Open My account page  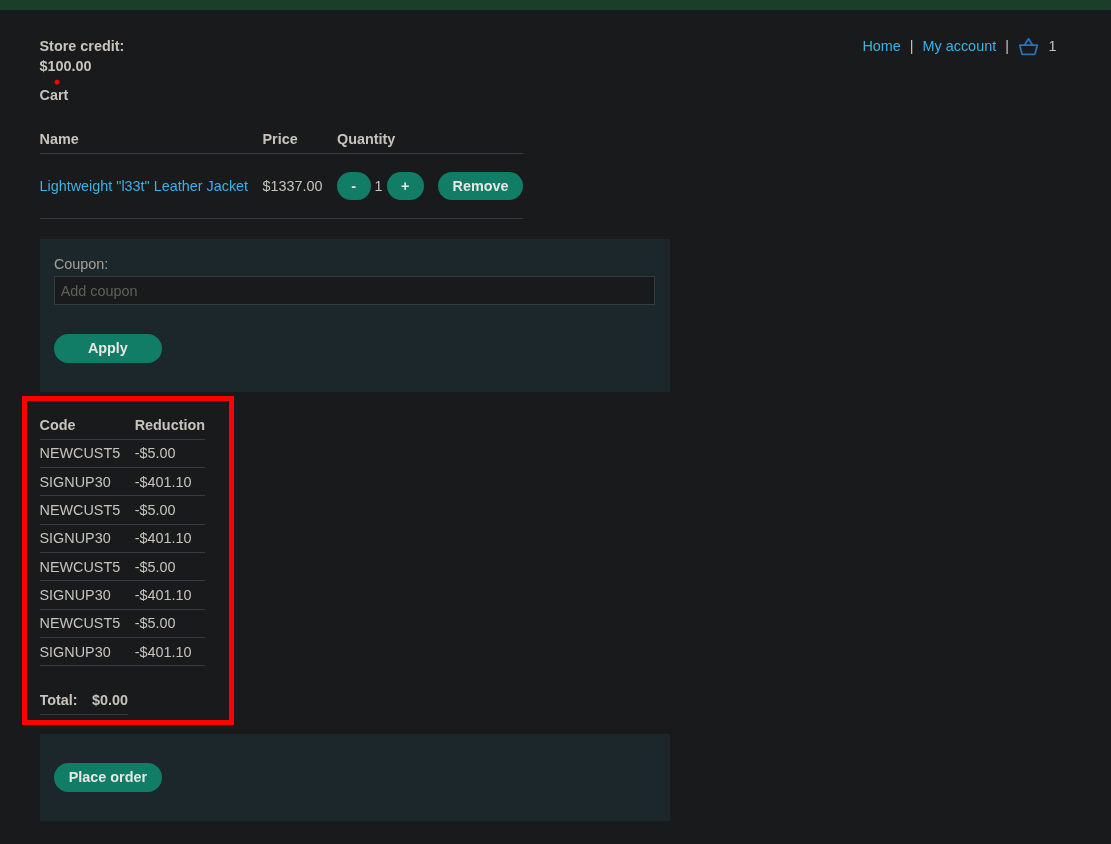tap(959, 46)
